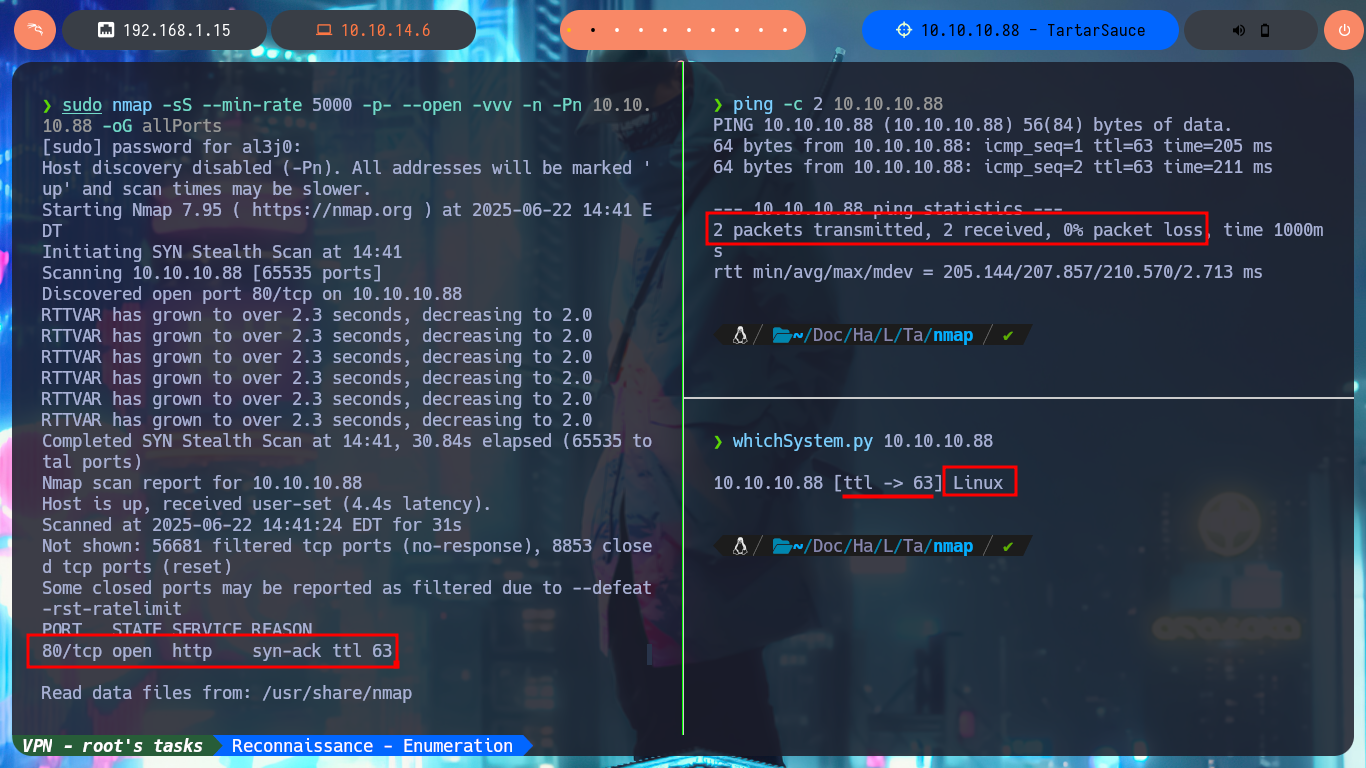Screen dimensions: 1366x768
Task: Click the rtt min/avg/max/mdev statistics line
Action: pos(988,272)
